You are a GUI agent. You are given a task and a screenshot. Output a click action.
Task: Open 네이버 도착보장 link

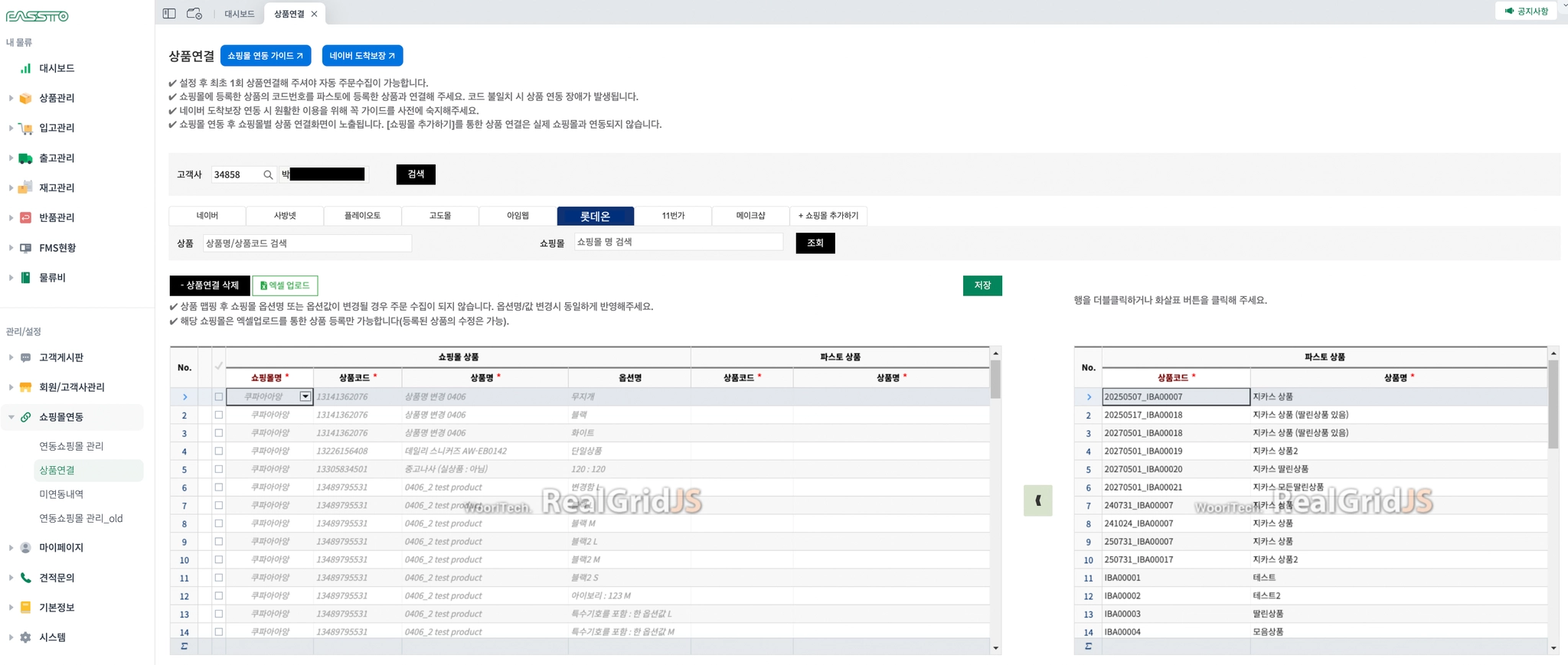362,56
